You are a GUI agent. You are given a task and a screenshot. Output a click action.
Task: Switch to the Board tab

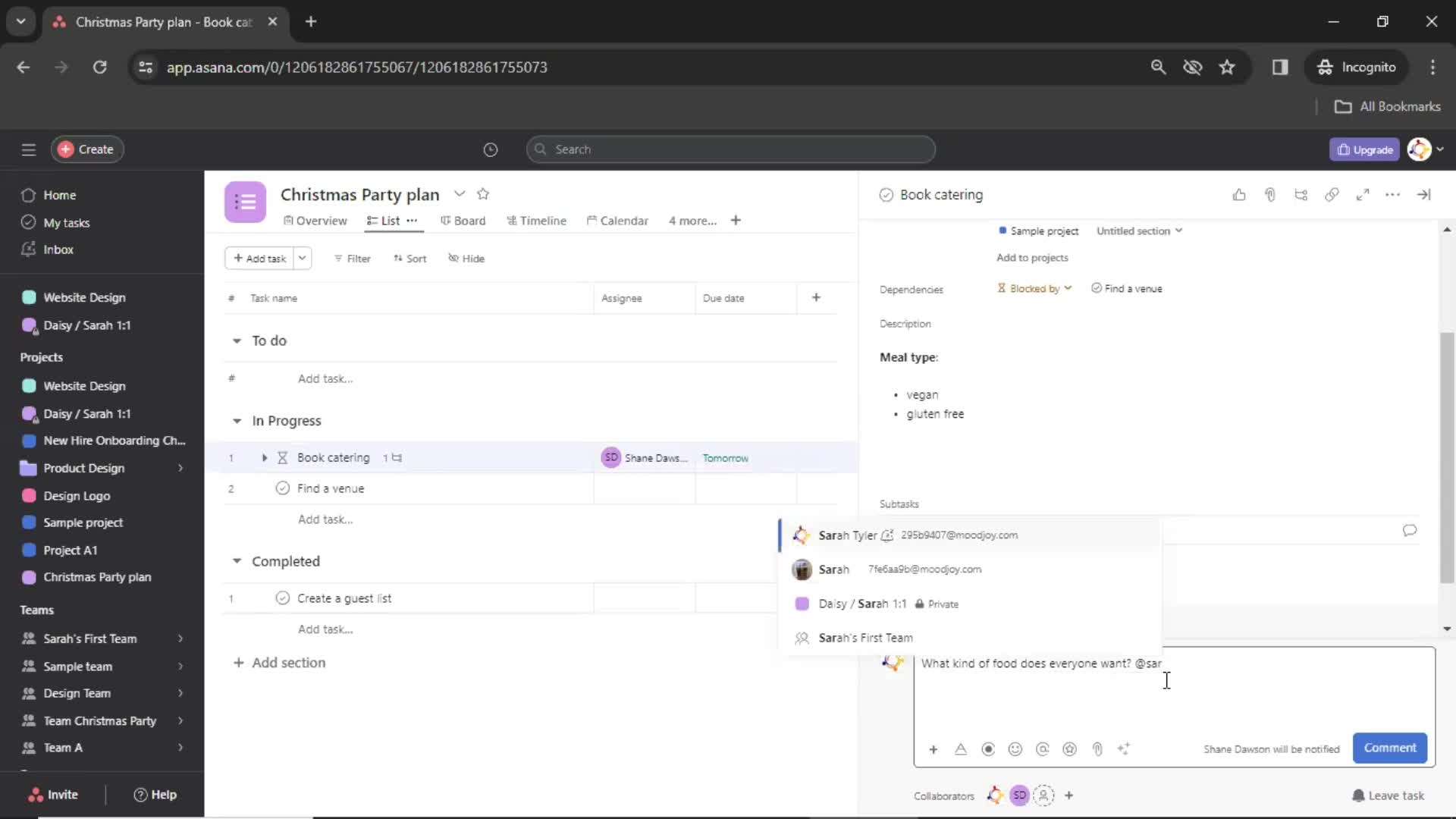pyautogui.click(x=469, y=220)
